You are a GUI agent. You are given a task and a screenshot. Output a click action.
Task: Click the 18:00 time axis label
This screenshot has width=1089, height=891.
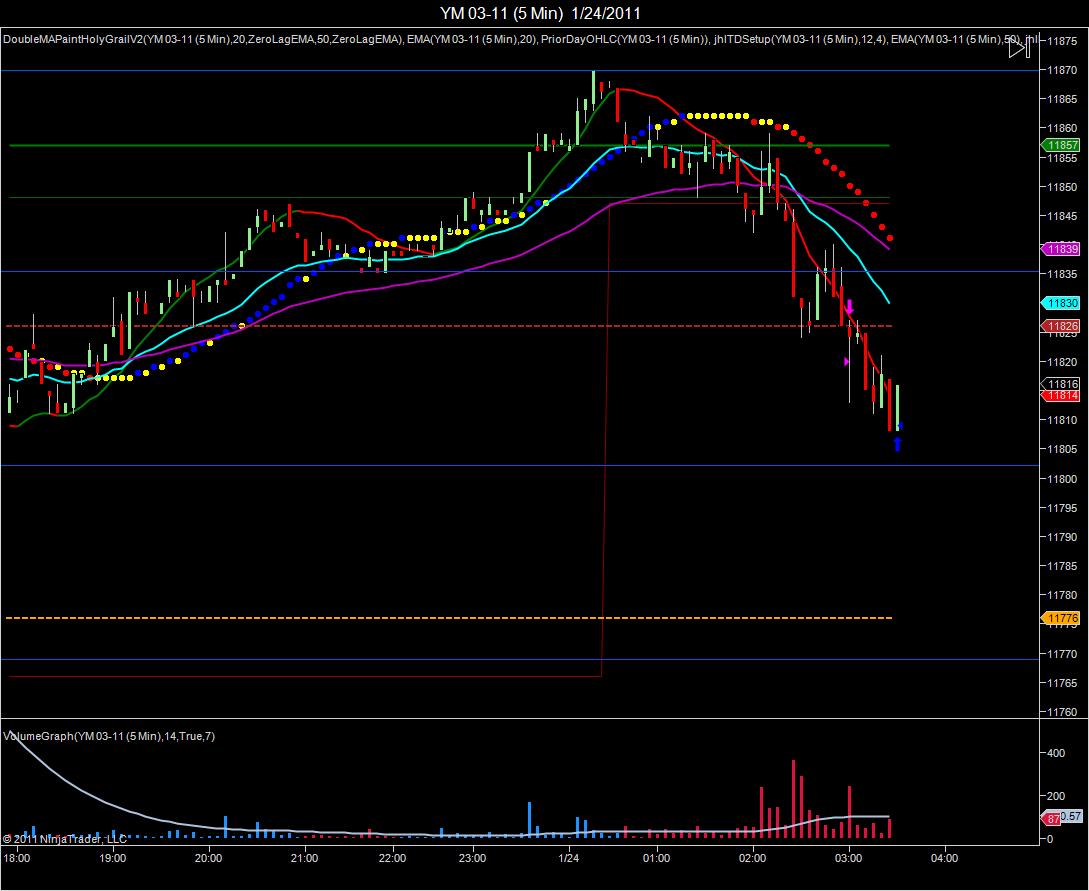coord(17,858)
